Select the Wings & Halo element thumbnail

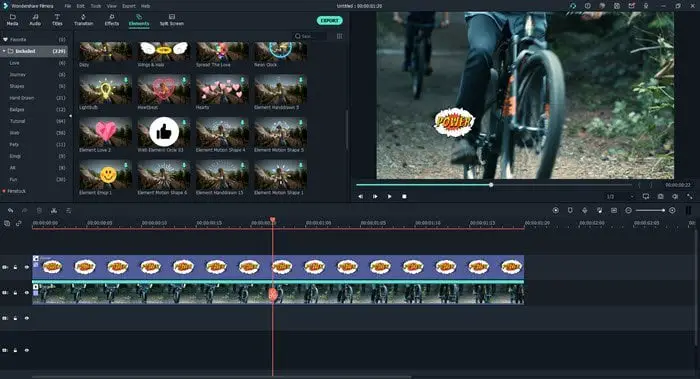point(164,51)
